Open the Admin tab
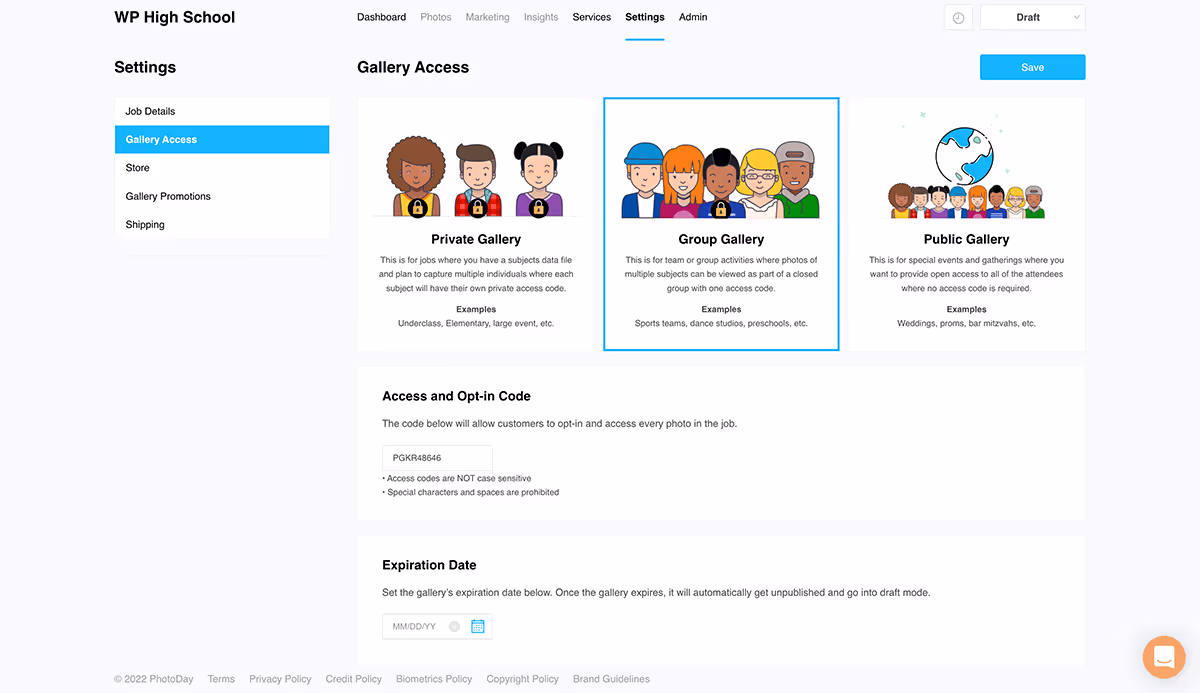 [693, 17]
